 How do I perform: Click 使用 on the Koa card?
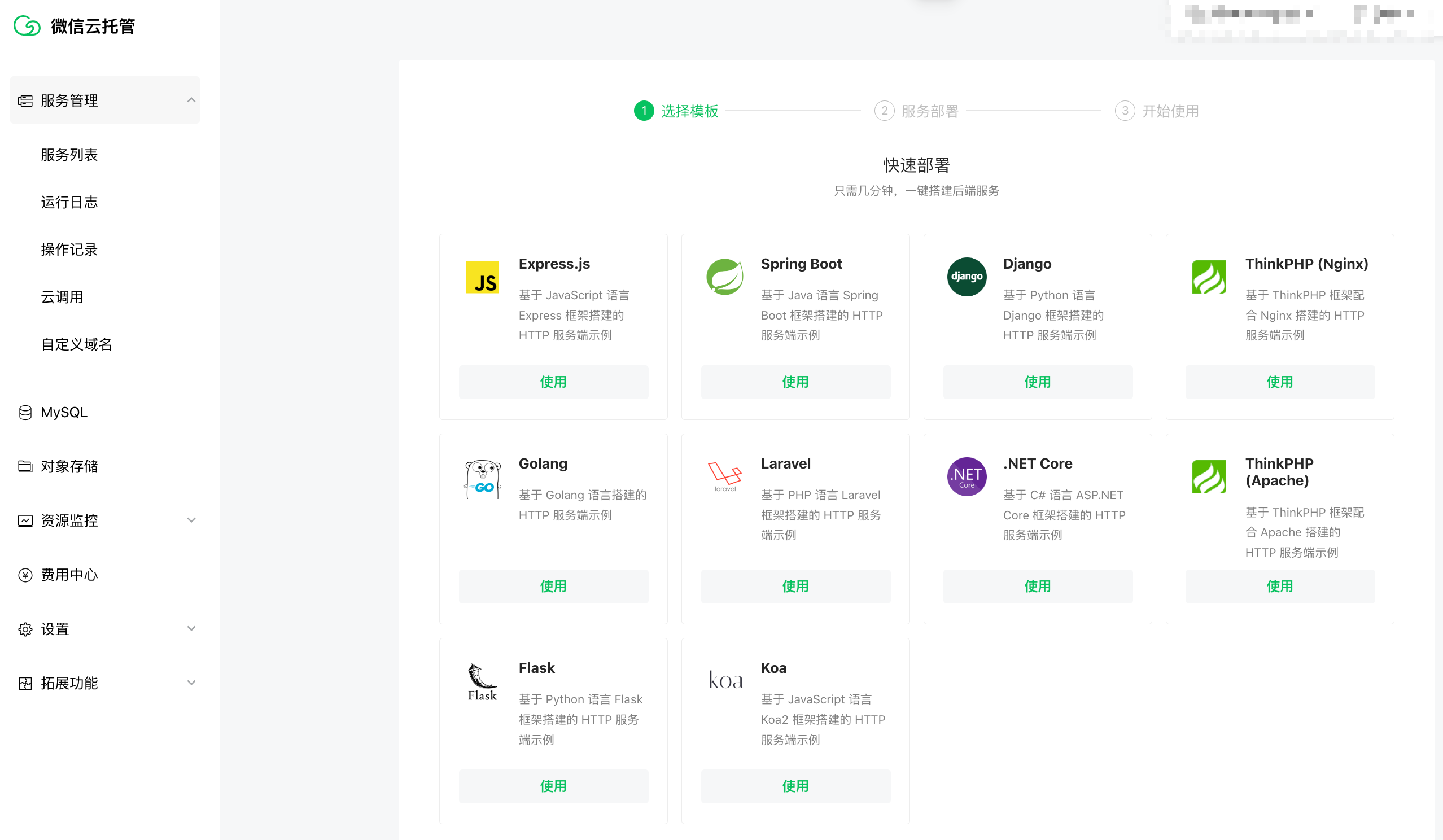point(795,786)
